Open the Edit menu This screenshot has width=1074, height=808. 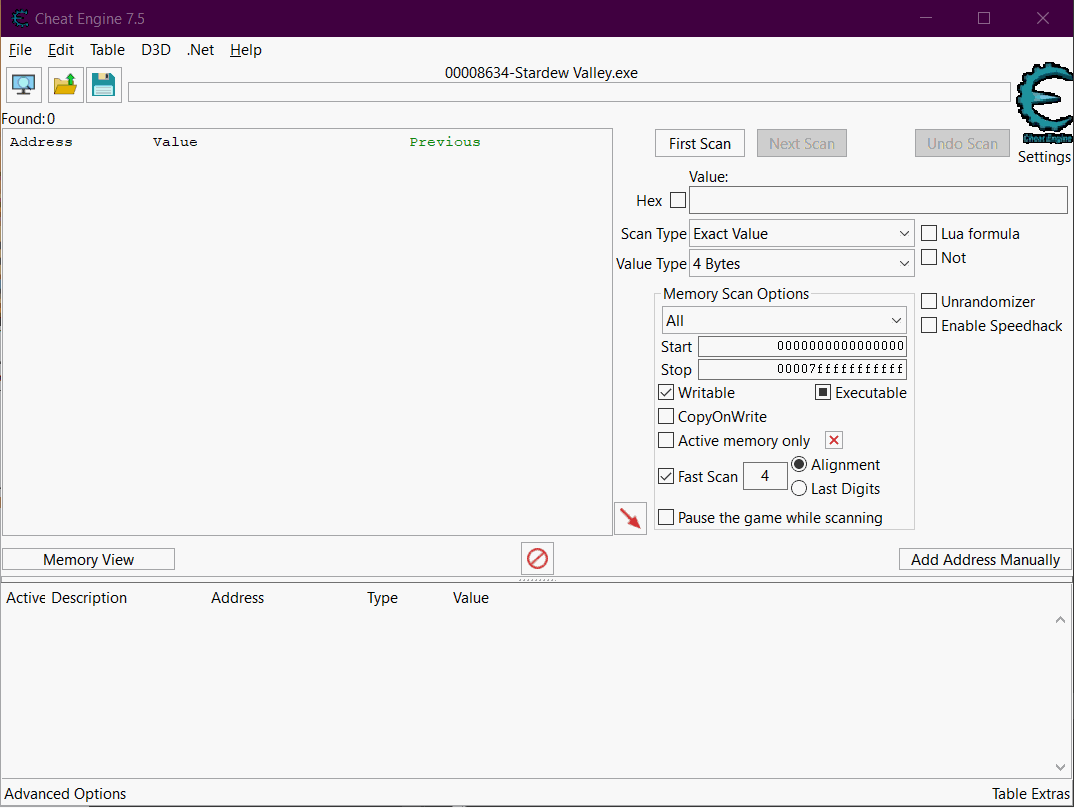(x=61, y=50)
